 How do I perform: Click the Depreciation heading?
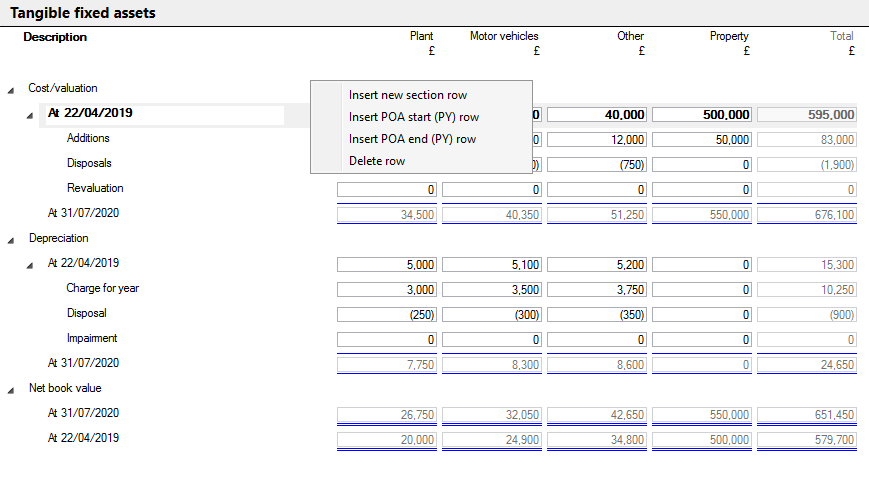pos(58,238)
